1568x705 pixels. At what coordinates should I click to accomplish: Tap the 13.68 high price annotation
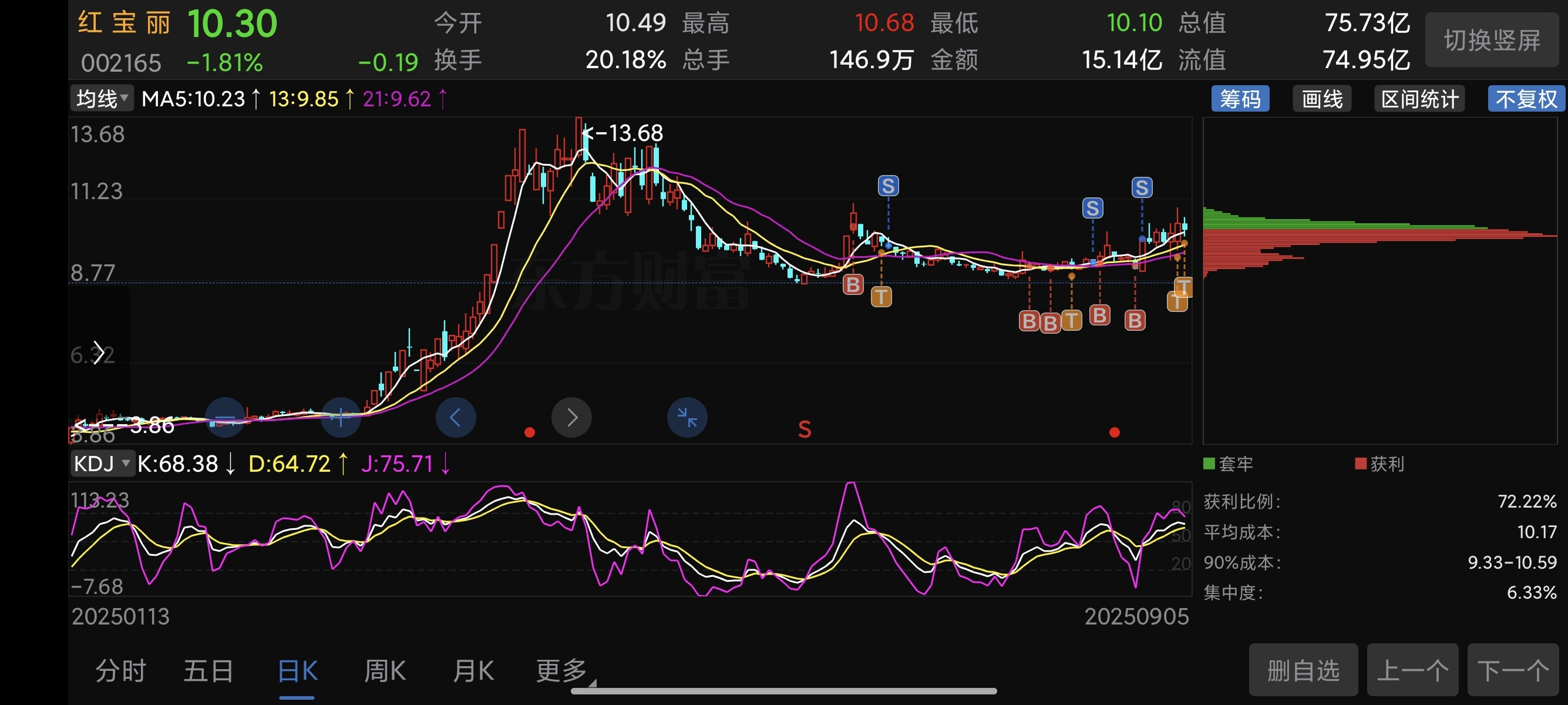tap(624, 133)
